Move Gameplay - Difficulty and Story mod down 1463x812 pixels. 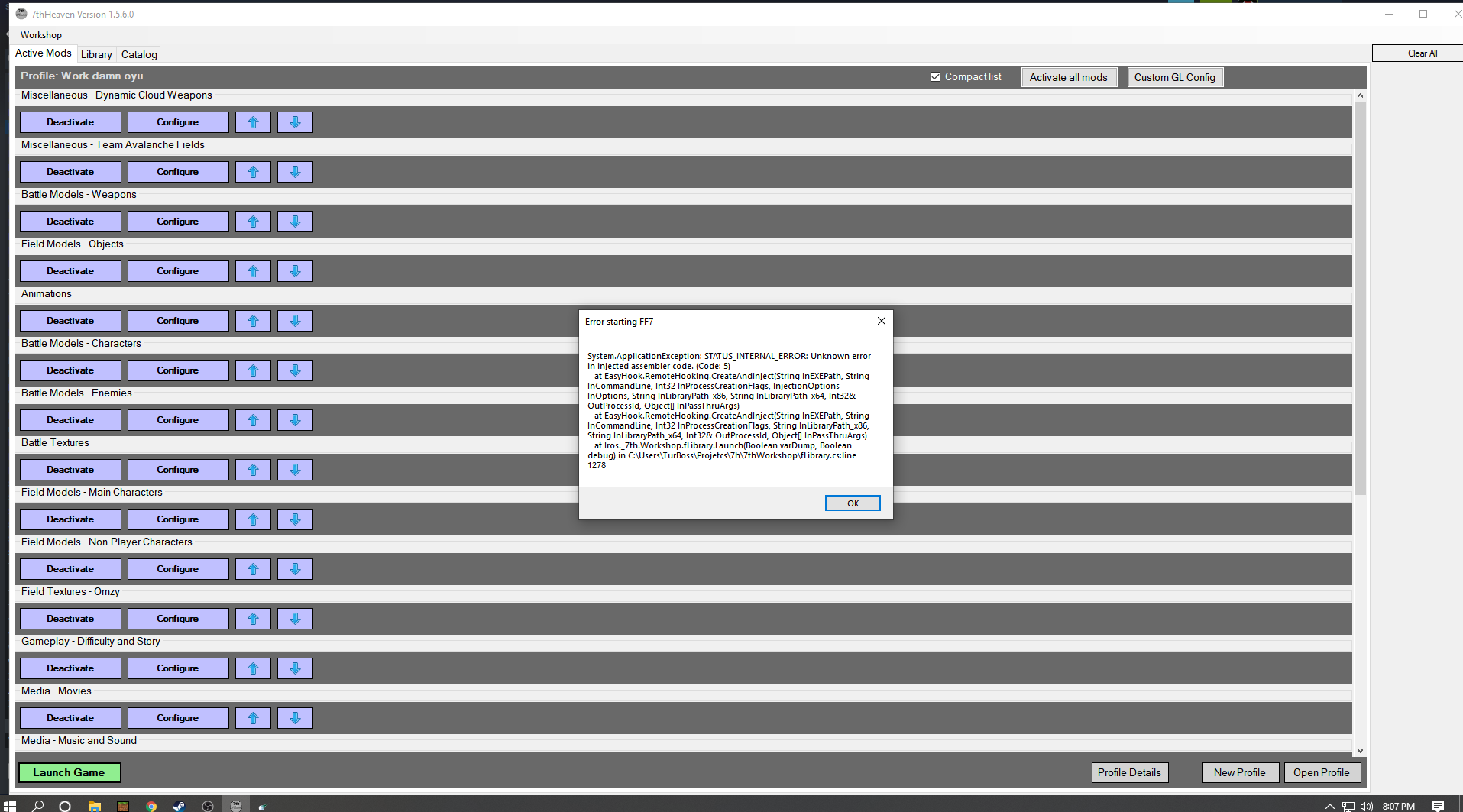[x=295, y=668]
